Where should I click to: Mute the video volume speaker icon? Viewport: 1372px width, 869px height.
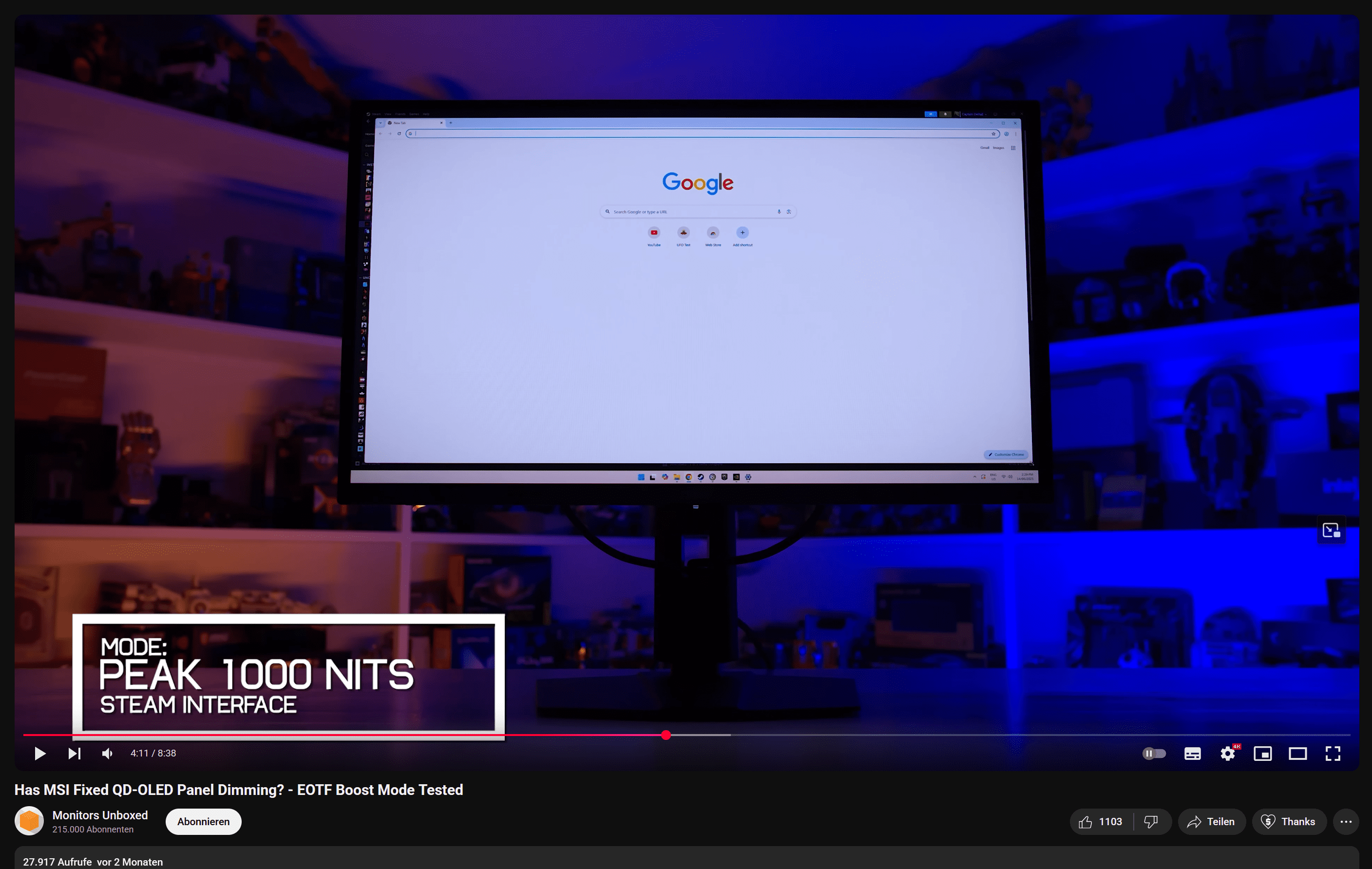point(107,754)
